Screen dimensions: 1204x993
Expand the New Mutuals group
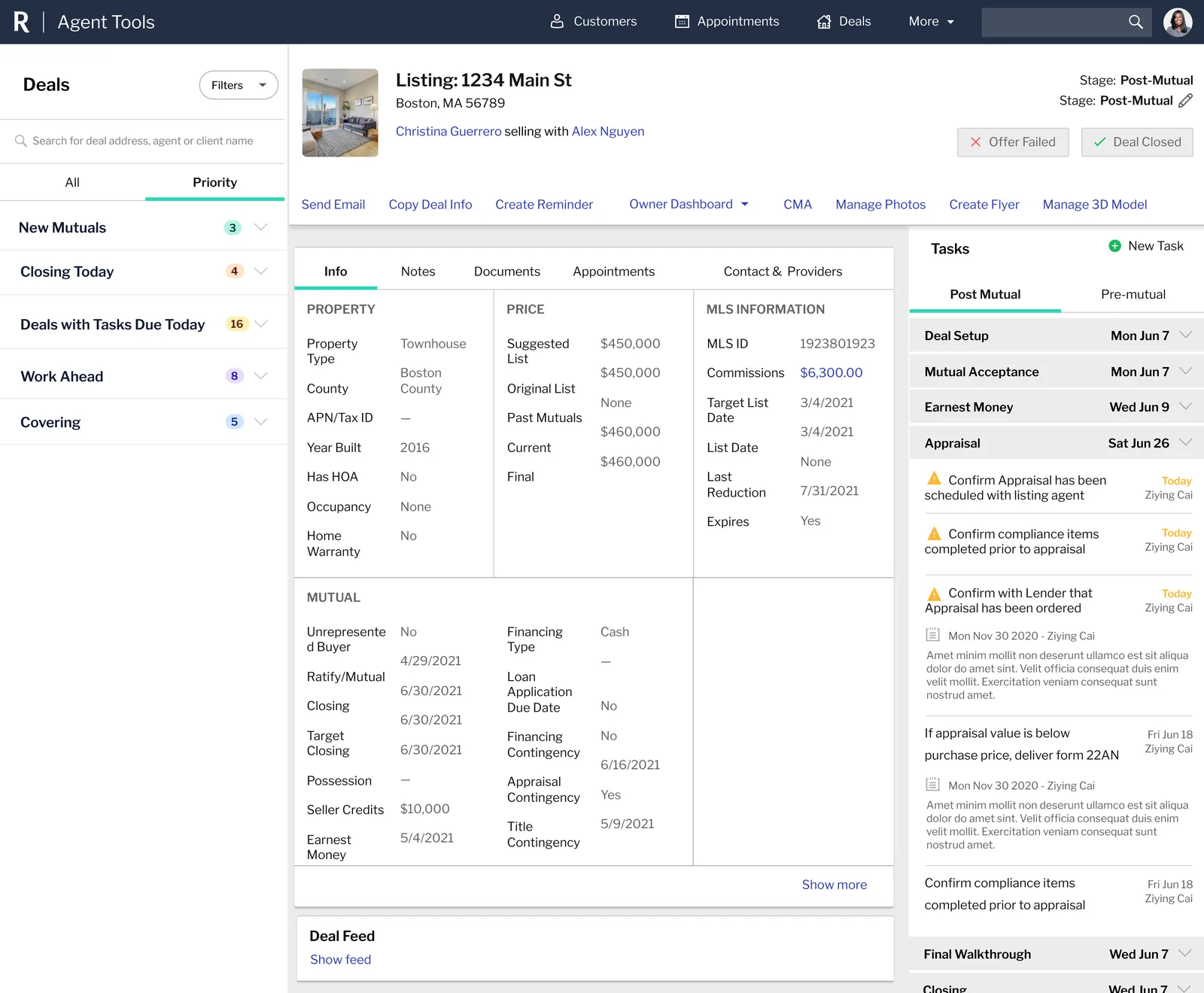click(x=143, y=227)
